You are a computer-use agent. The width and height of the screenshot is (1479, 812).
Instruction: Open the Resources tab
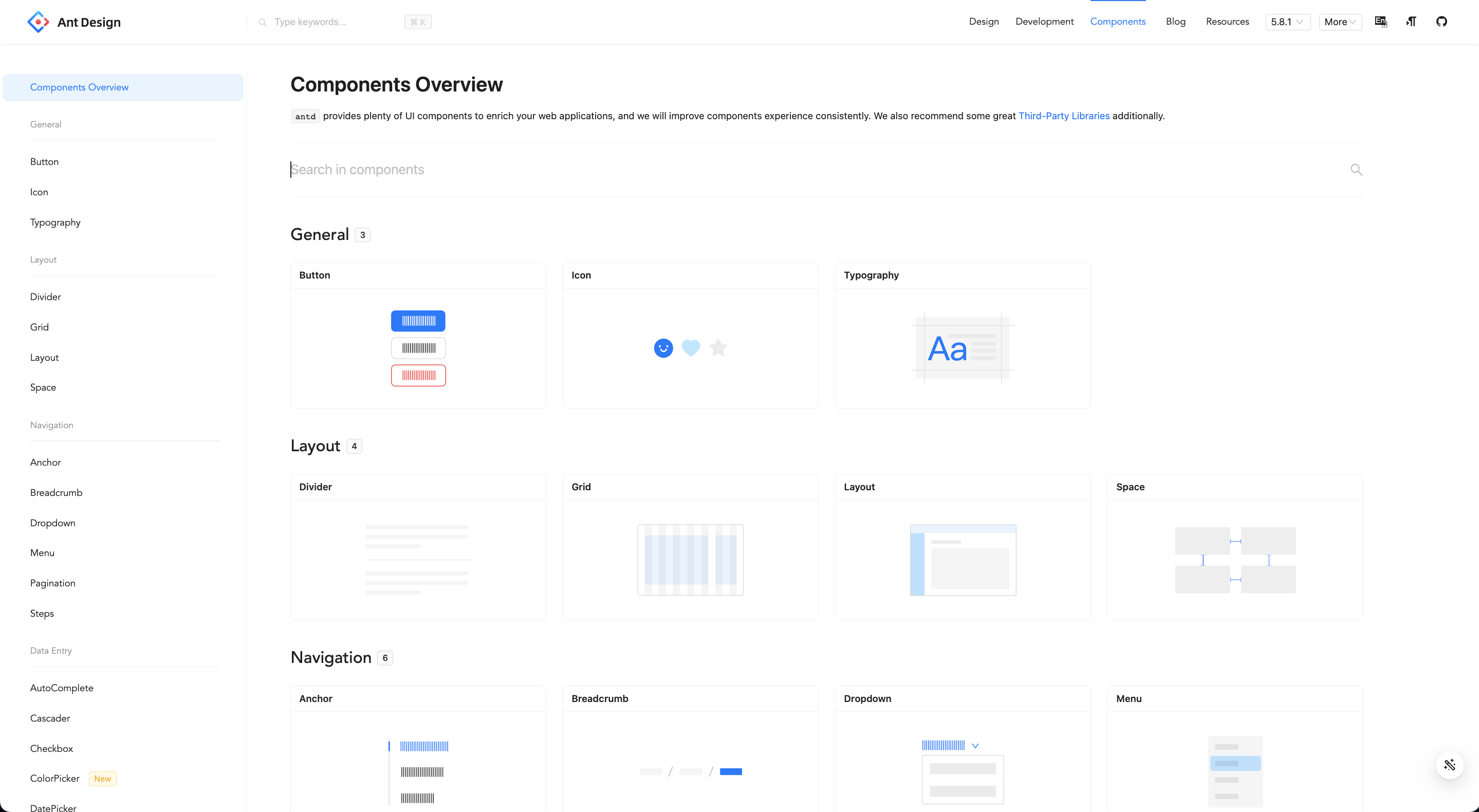coord(1227,22)
